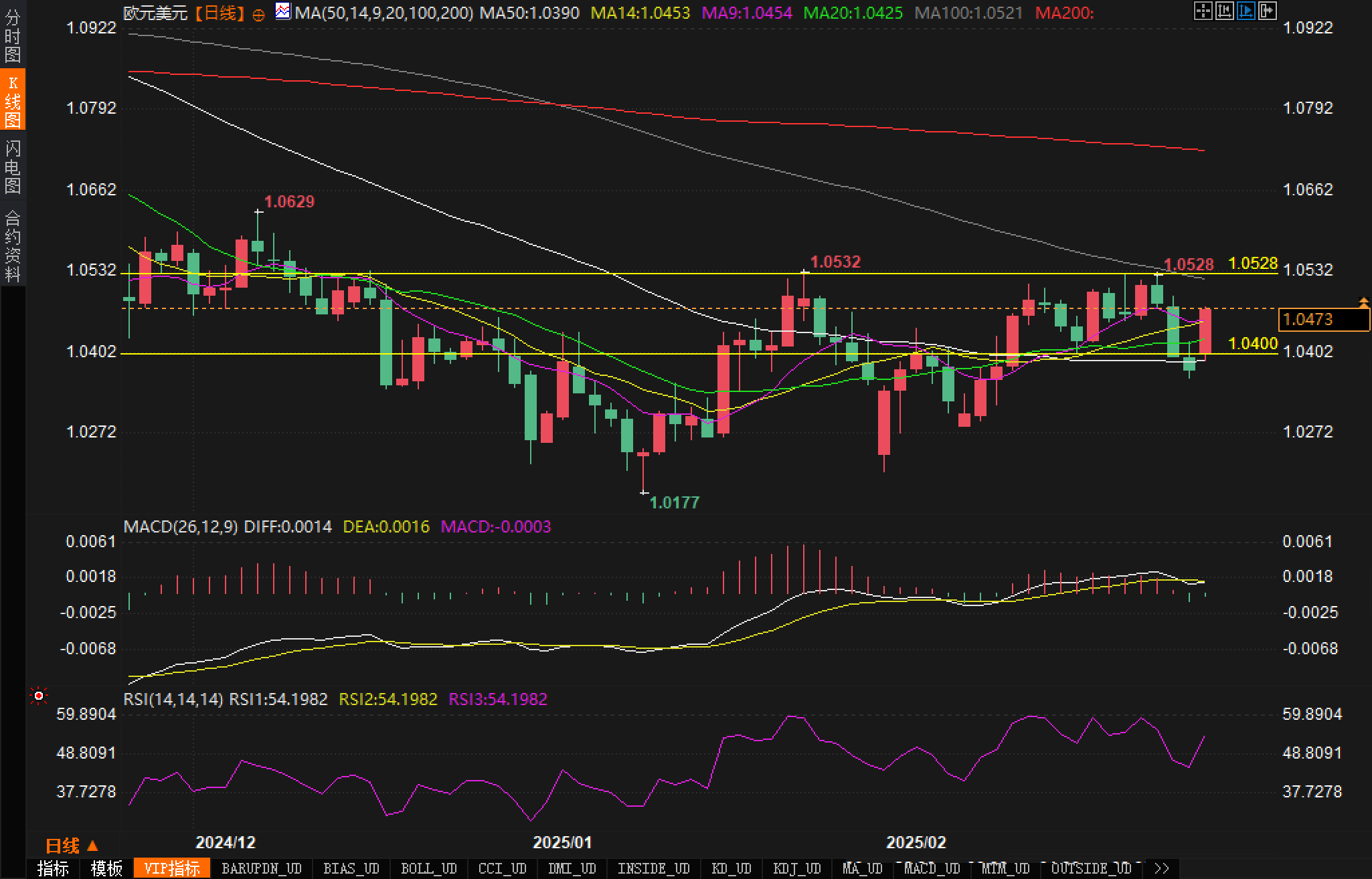Click the red sun marker icon

click(39, 696)
